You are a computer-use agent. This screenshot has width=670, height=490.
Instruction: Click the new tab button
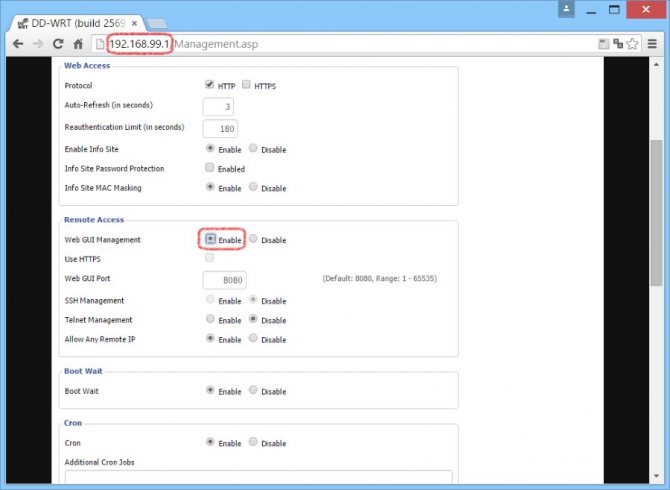click(x=157, y=23)
